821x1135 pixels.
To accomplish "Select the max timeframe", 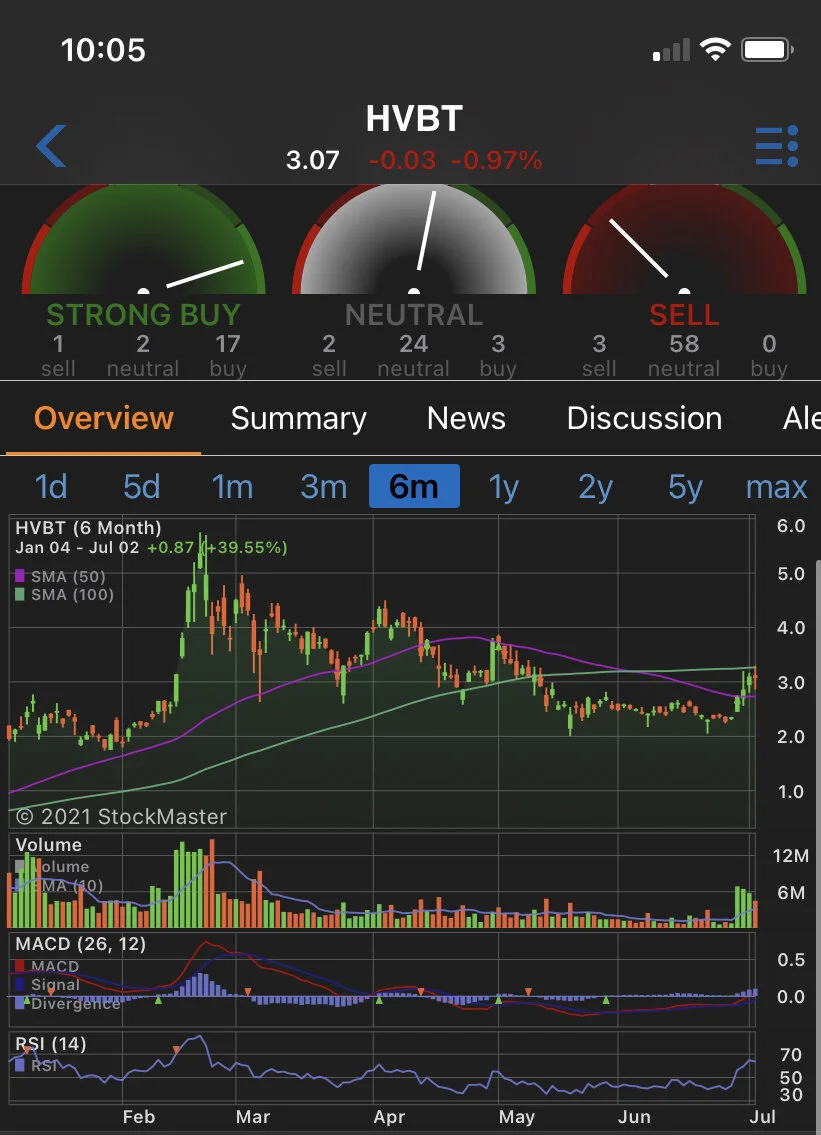I will tap(776, 487).
